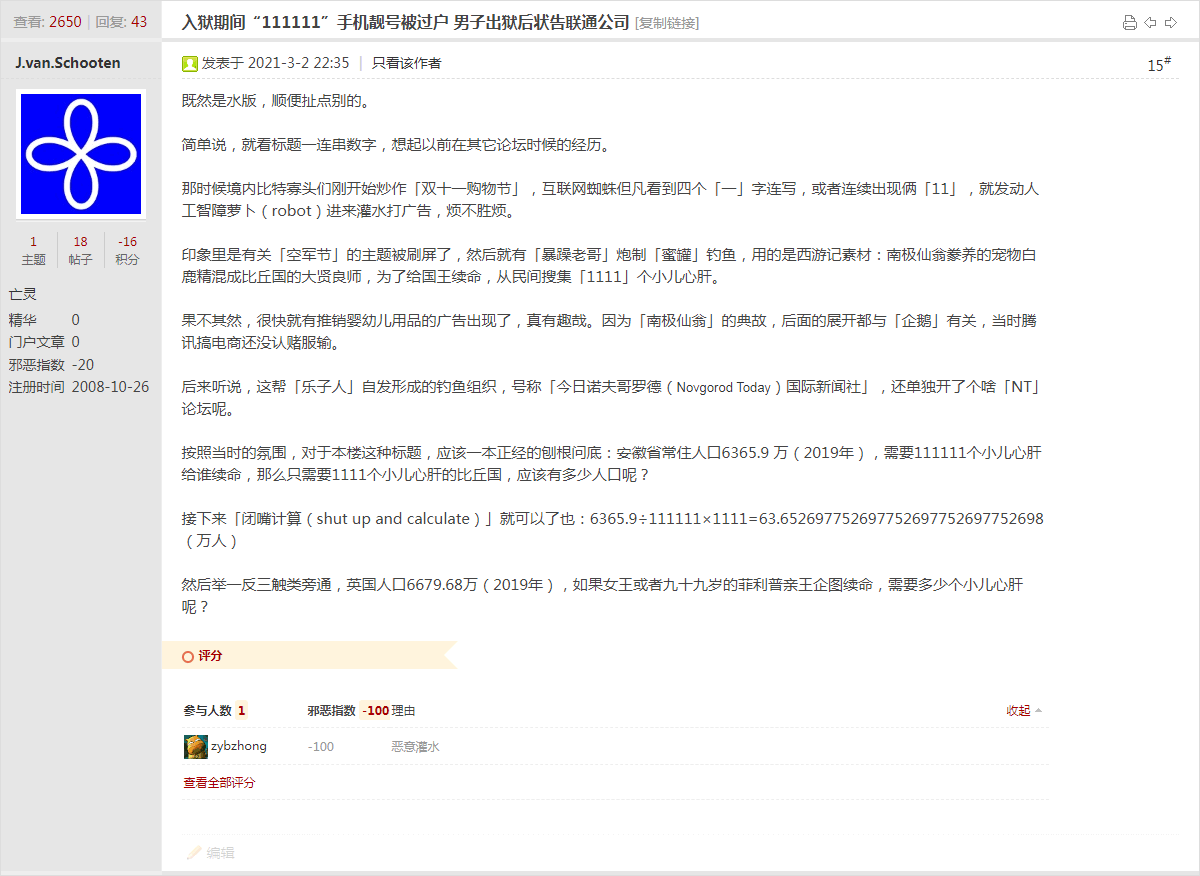The height and width of the screenshot is (876, 1200).
Task: Open zybzhong's small avatar in ratings
Action: [x=195, y=747]
